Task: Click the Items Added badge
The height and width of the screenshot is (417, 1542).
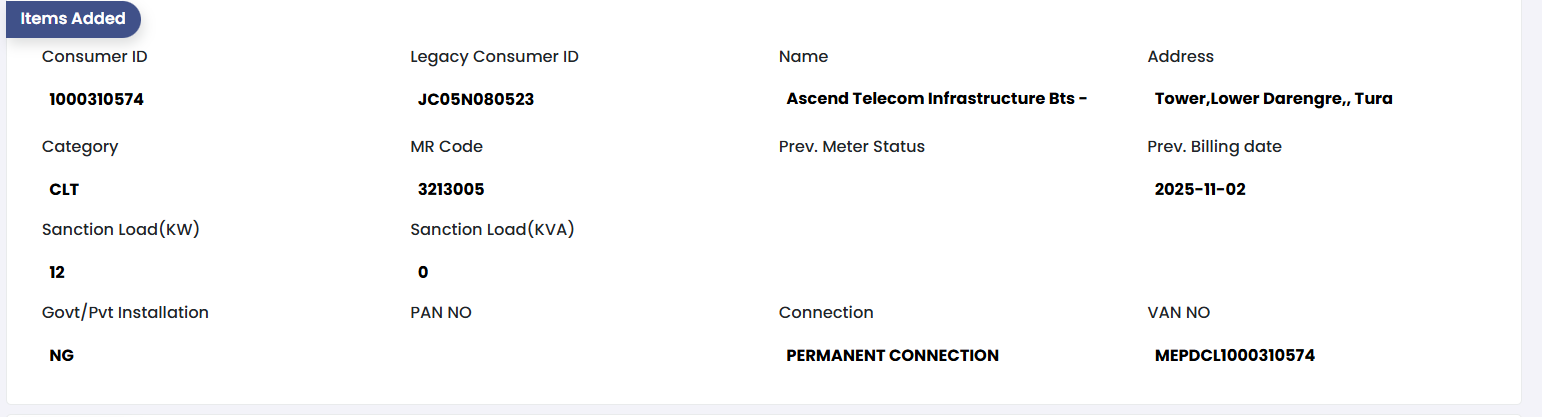Action: 73,19
